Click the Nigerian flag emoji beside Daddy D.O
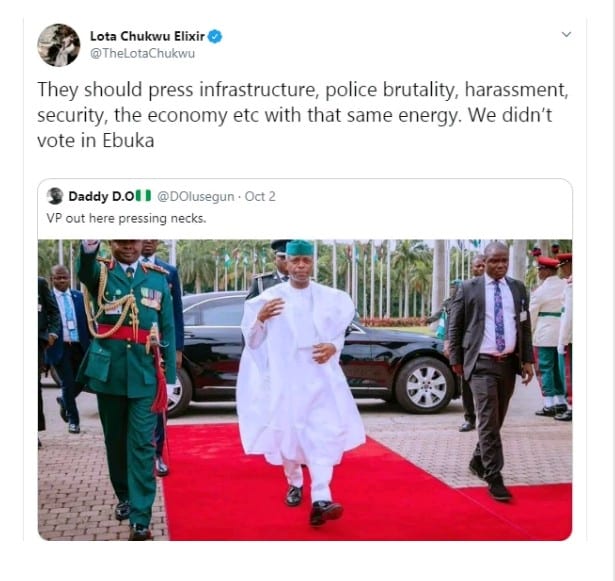Viewport: 615px width, 581px height. pos(143,196)
